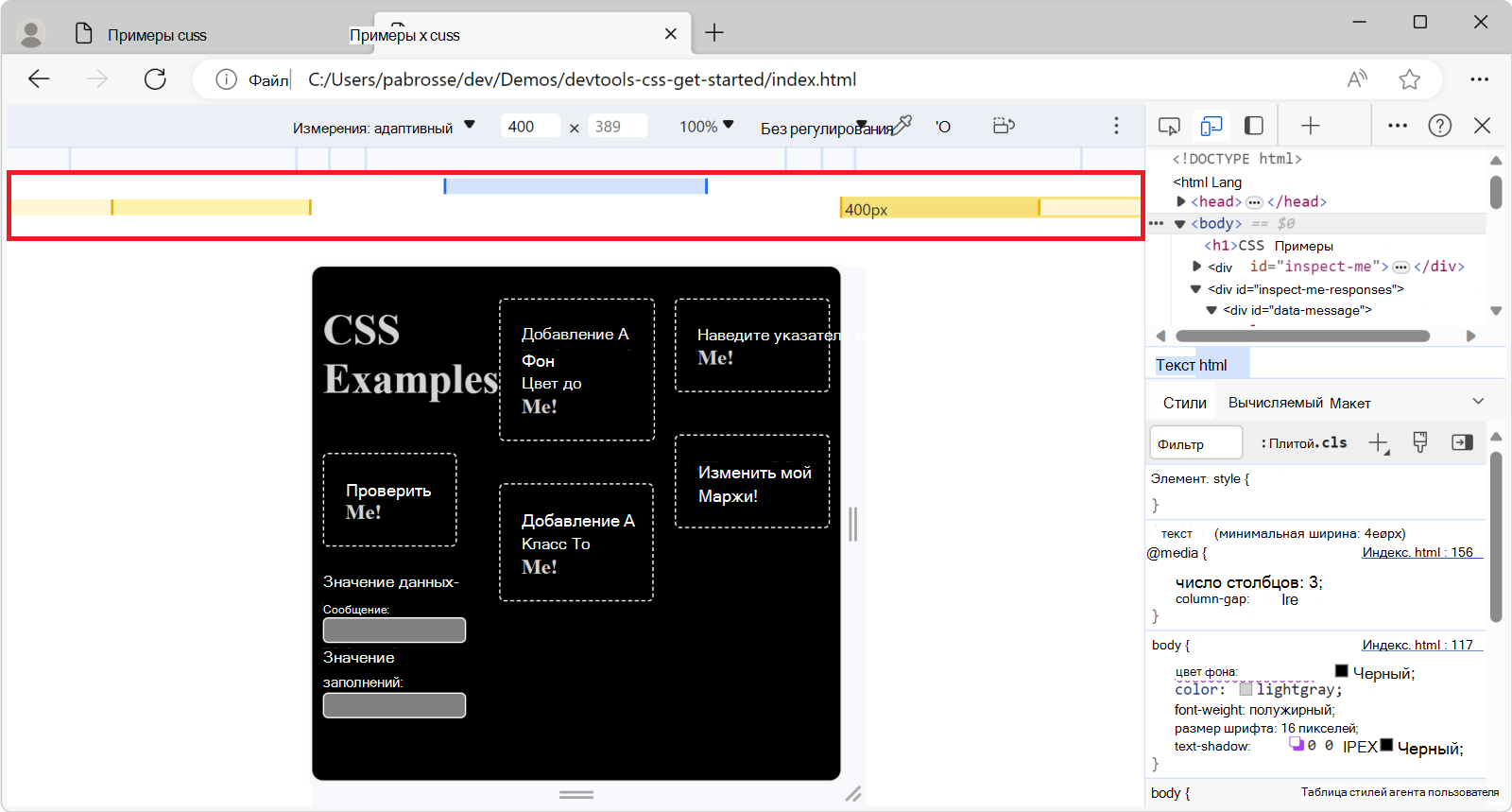This screenshot has height=812, width=1512.
Task: Switch to the Макет tab
Action: tap(1350, 403)
